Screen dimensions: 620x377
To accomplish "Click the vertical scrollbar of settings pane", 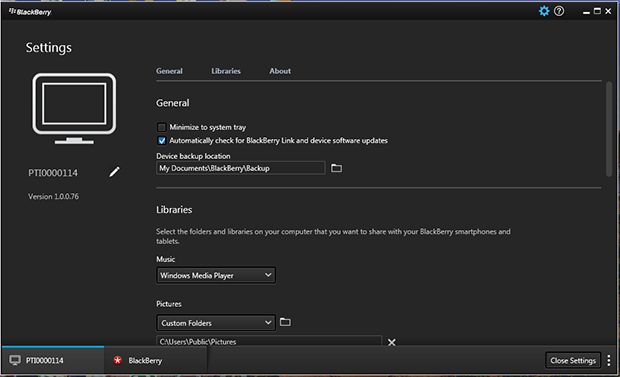I will point(609,129).
